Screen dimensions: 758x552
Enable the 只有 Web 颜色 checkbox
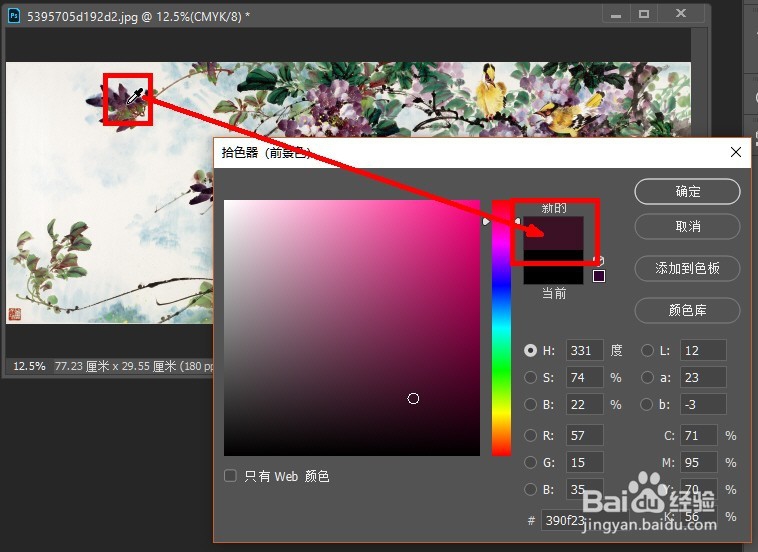[231, 476]
